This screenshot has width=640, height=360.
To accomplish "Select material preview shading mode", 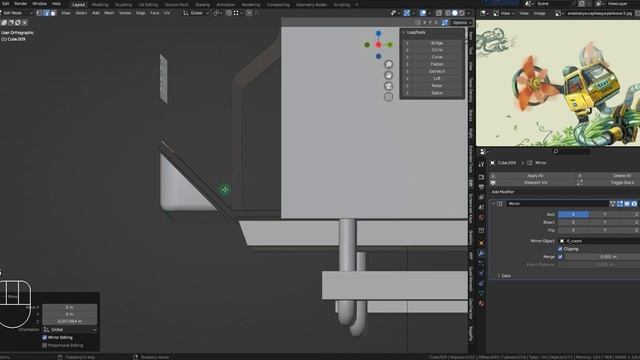I will pyautogui.click(x=462, y=13).
